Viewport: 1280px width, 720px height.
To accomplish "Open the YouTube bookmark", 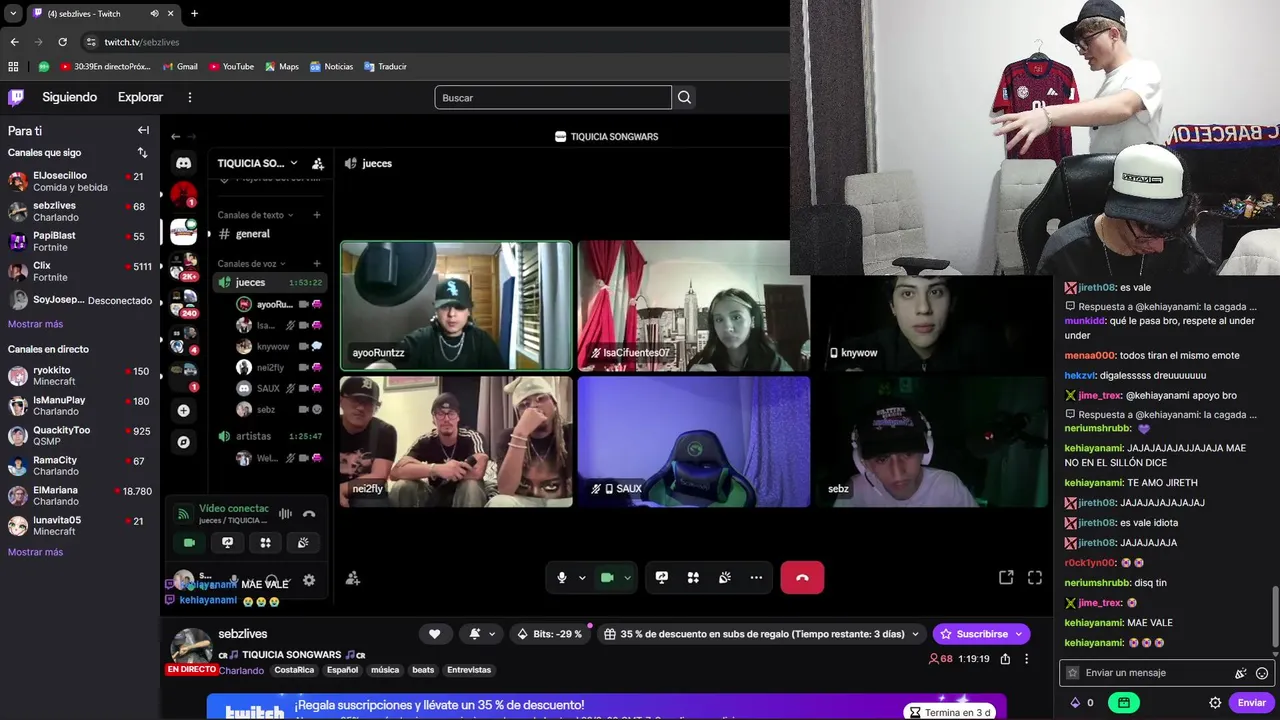I will (x=231, y=67).
